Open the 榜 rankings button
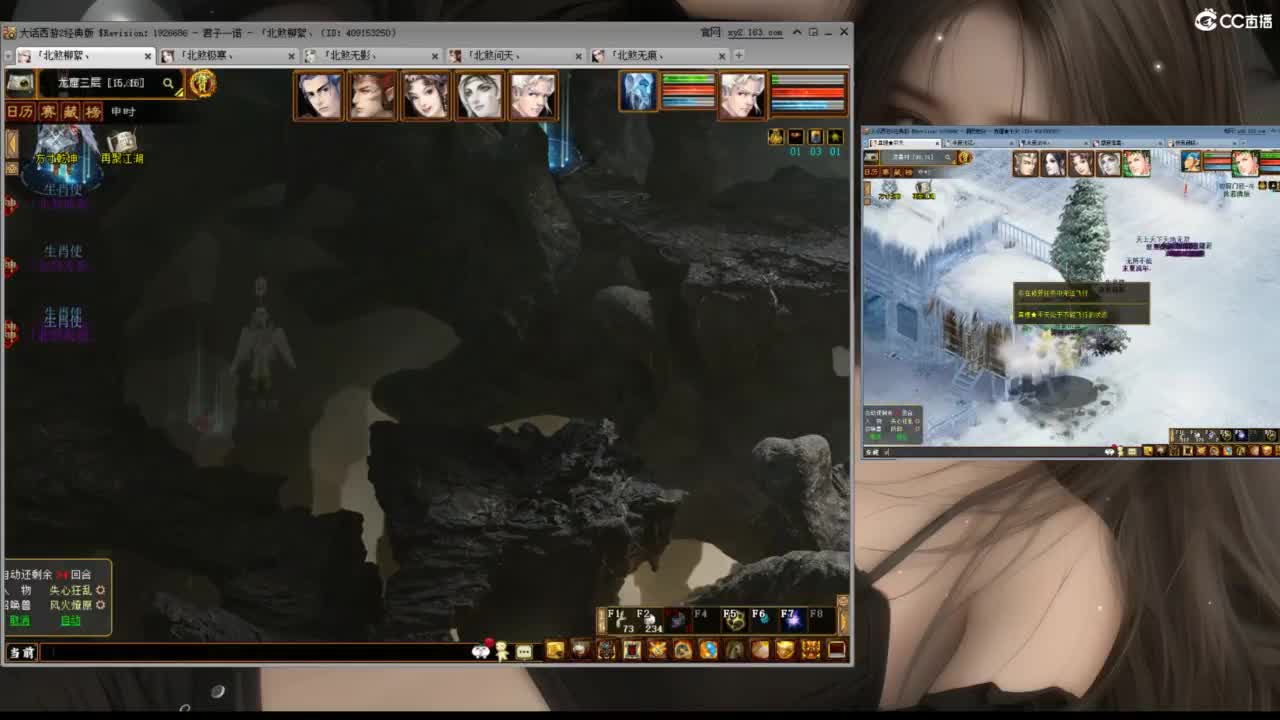1280x720 pixels. point(93,112)
